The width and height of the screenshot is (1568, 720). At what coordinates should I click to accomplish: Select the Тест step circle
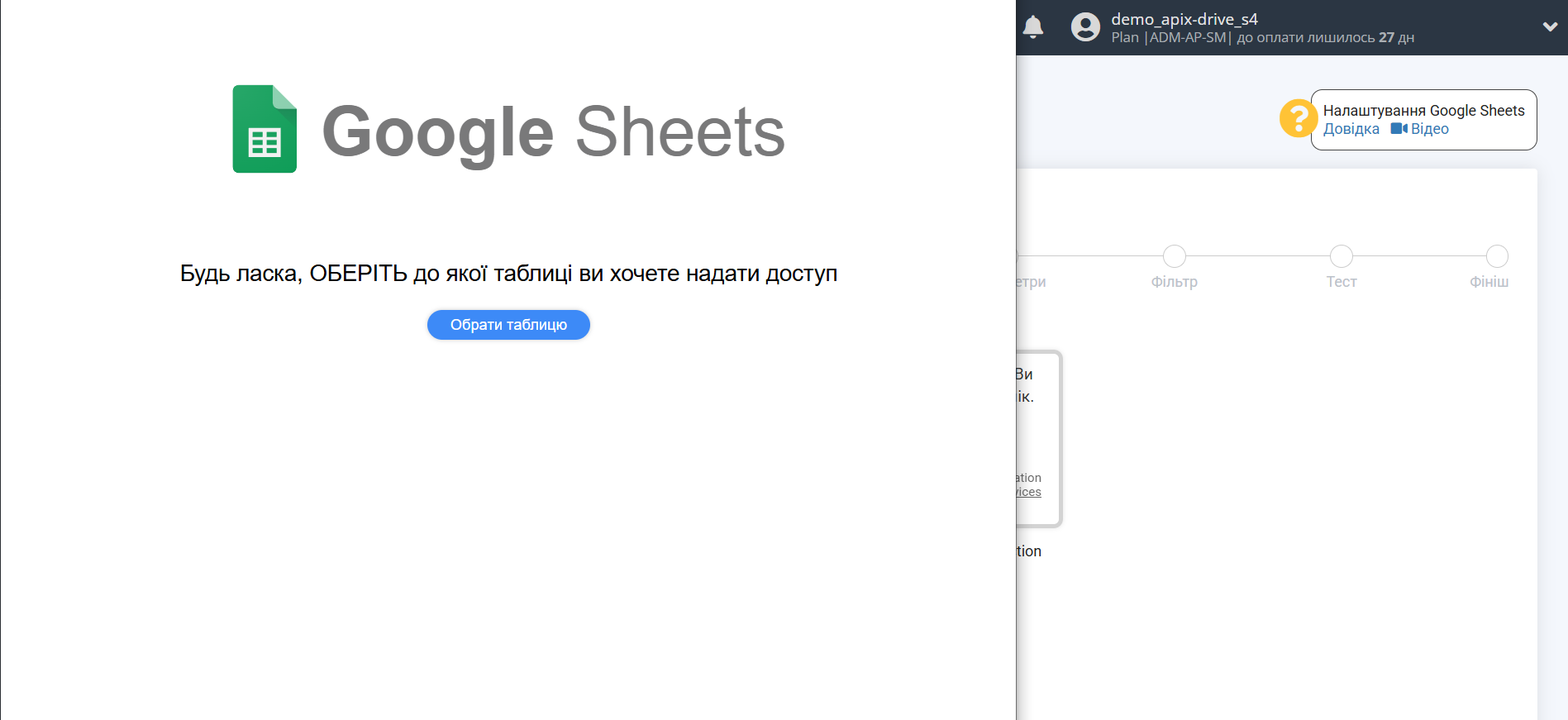coord(1342,256)
